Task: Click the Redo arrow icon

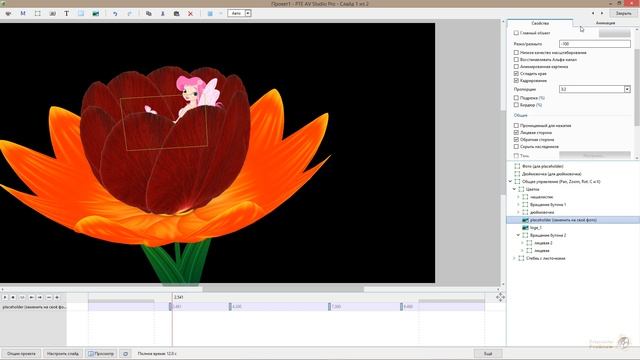Action: 130,13
